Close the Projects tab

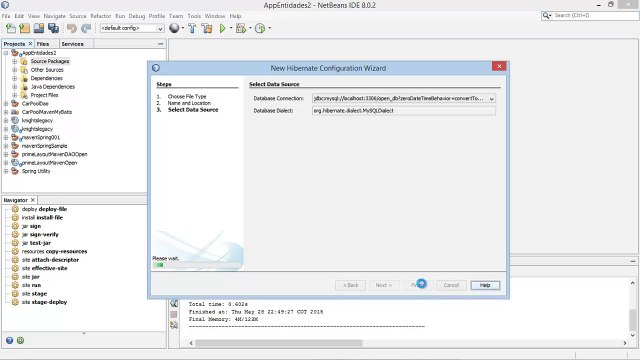(x=30, y=44)
